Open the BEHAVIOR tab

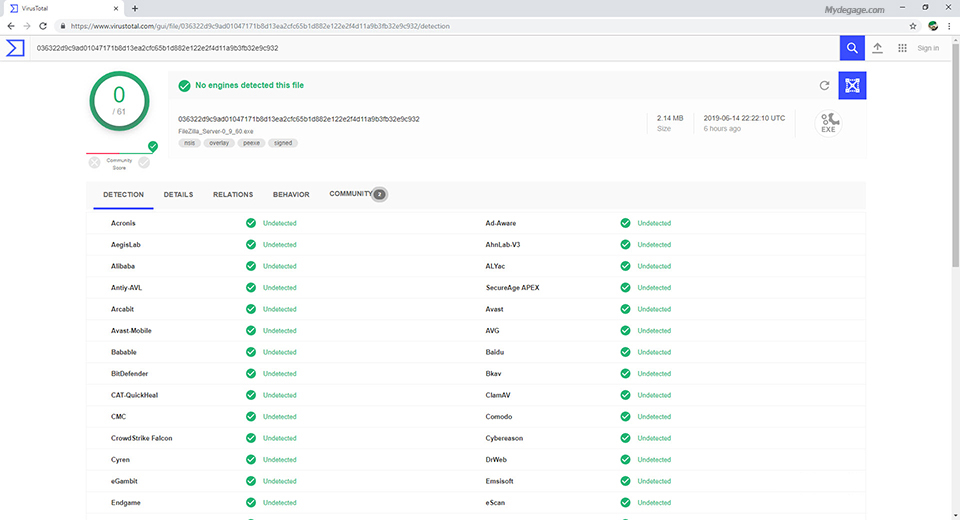coord(291,195)
